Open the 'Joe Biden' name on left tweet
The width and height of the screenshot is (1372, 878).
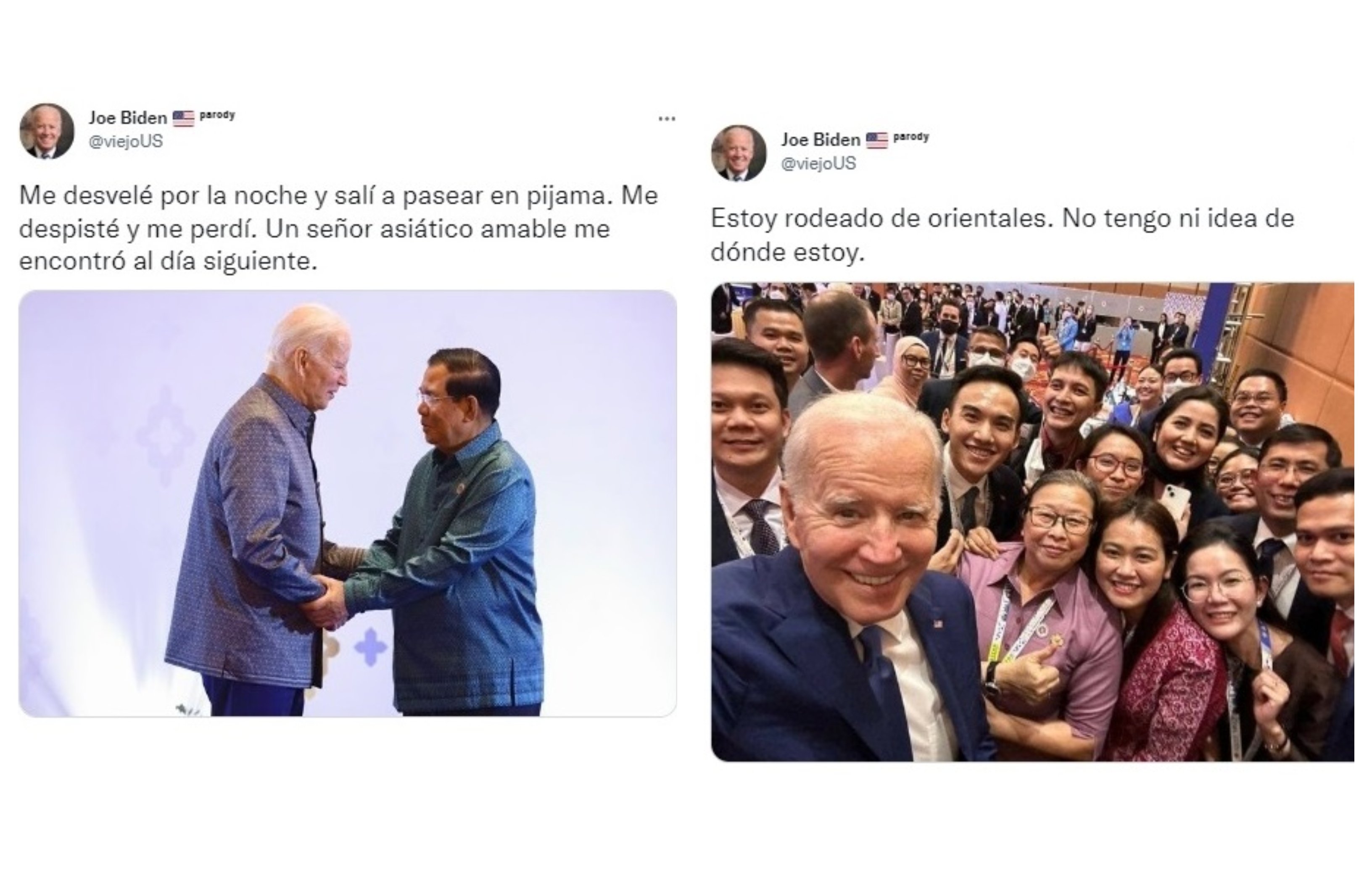point(128,118)
